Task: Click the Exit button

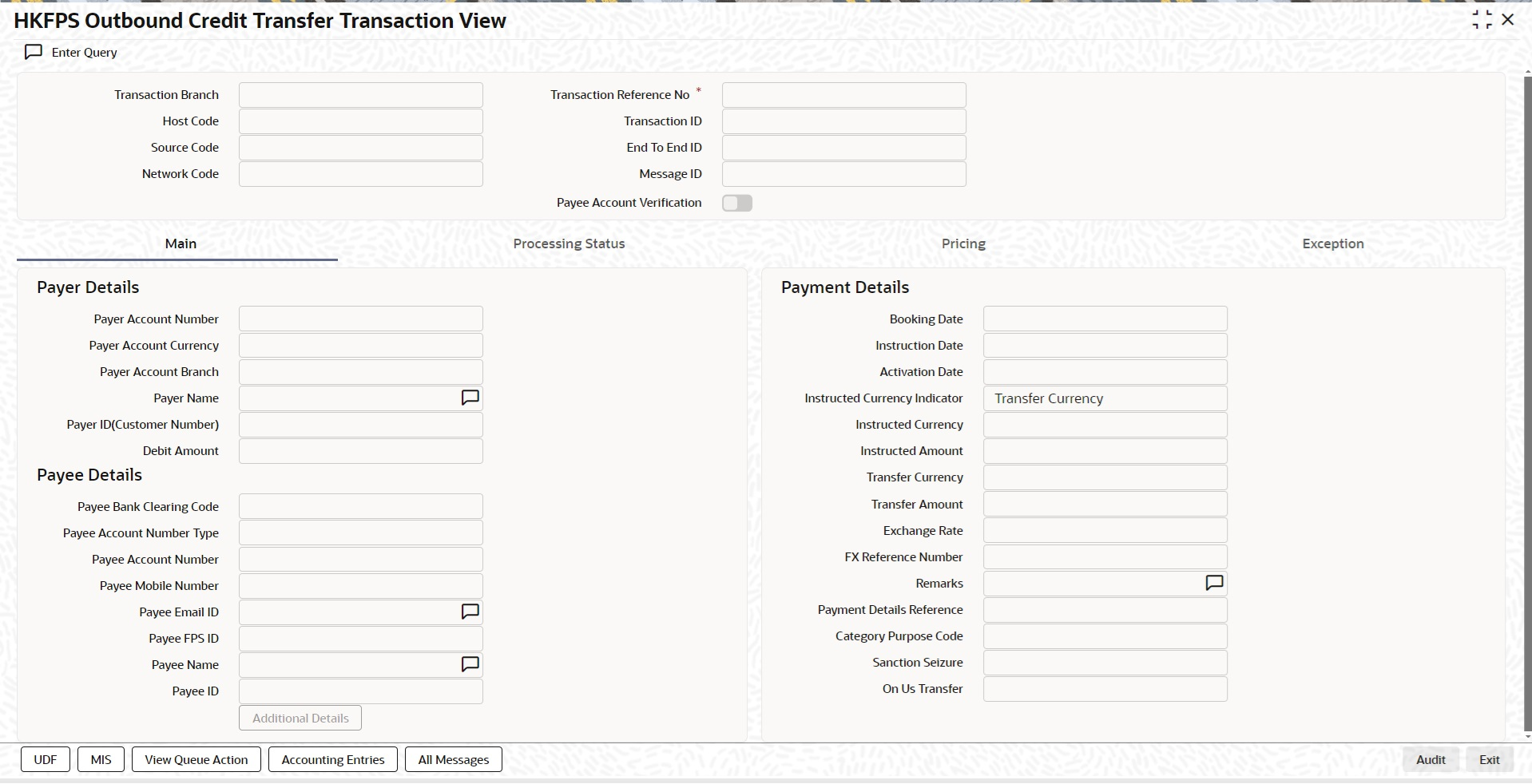Action: pos(1489,759)
